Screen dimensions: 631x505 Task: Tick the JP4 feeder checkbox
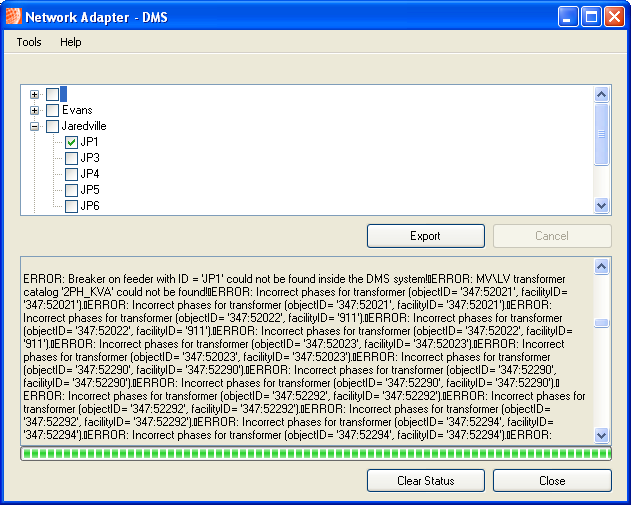point(71,174)
